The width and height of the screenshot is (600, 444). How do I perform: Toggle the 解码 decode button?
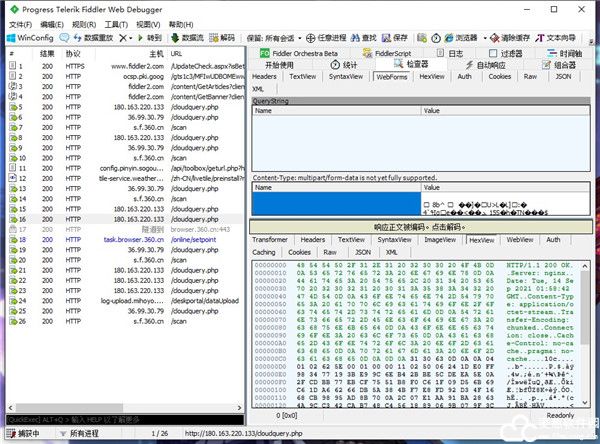coord(222,38)
